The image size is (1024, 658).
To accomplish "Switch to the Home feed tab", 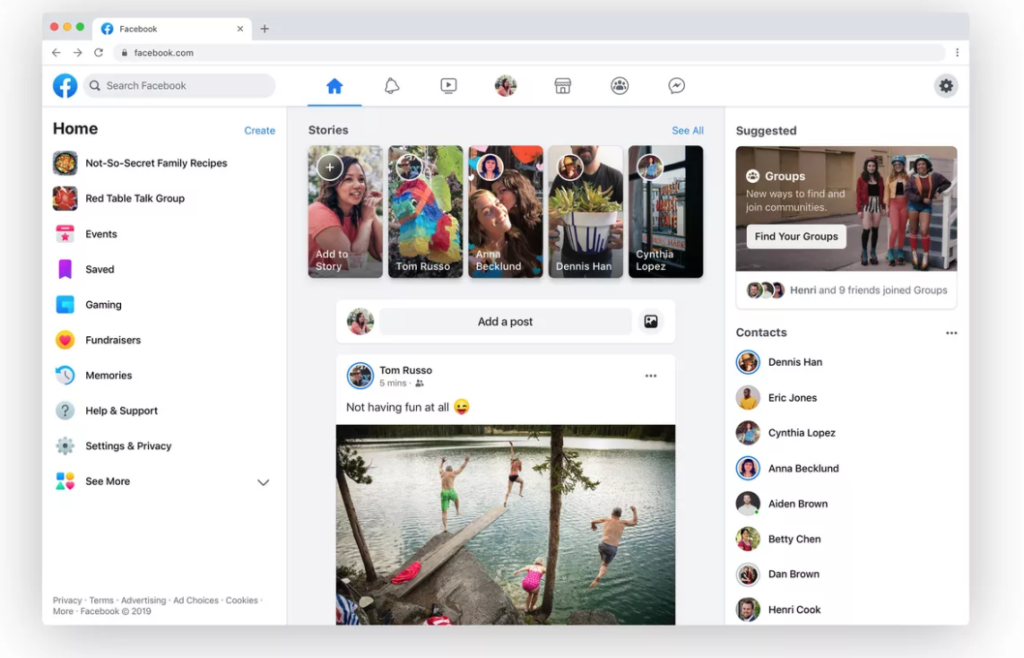I will [335, 86].
